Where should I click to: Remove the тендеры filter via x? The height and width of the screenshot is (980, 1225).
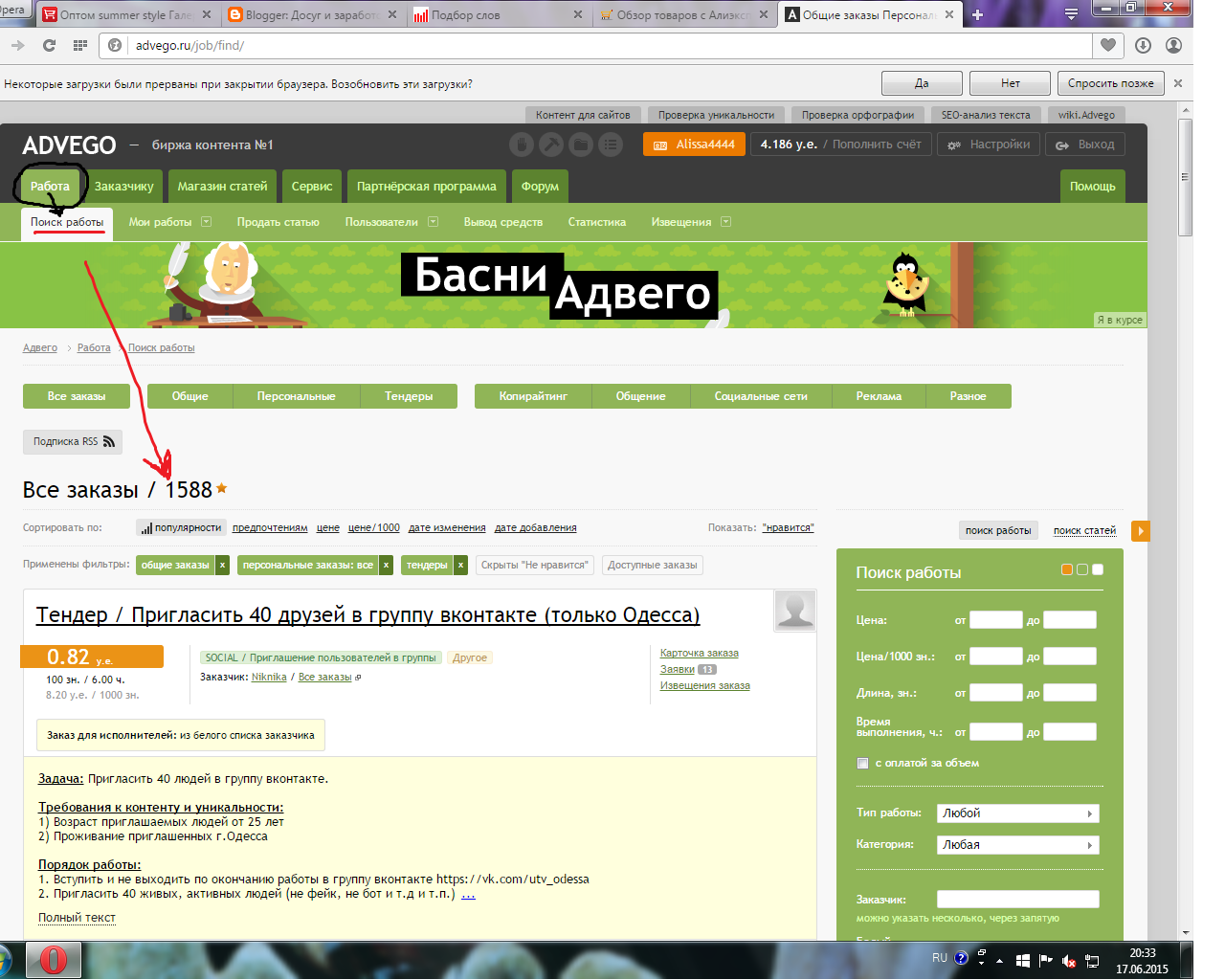[460, 566]
